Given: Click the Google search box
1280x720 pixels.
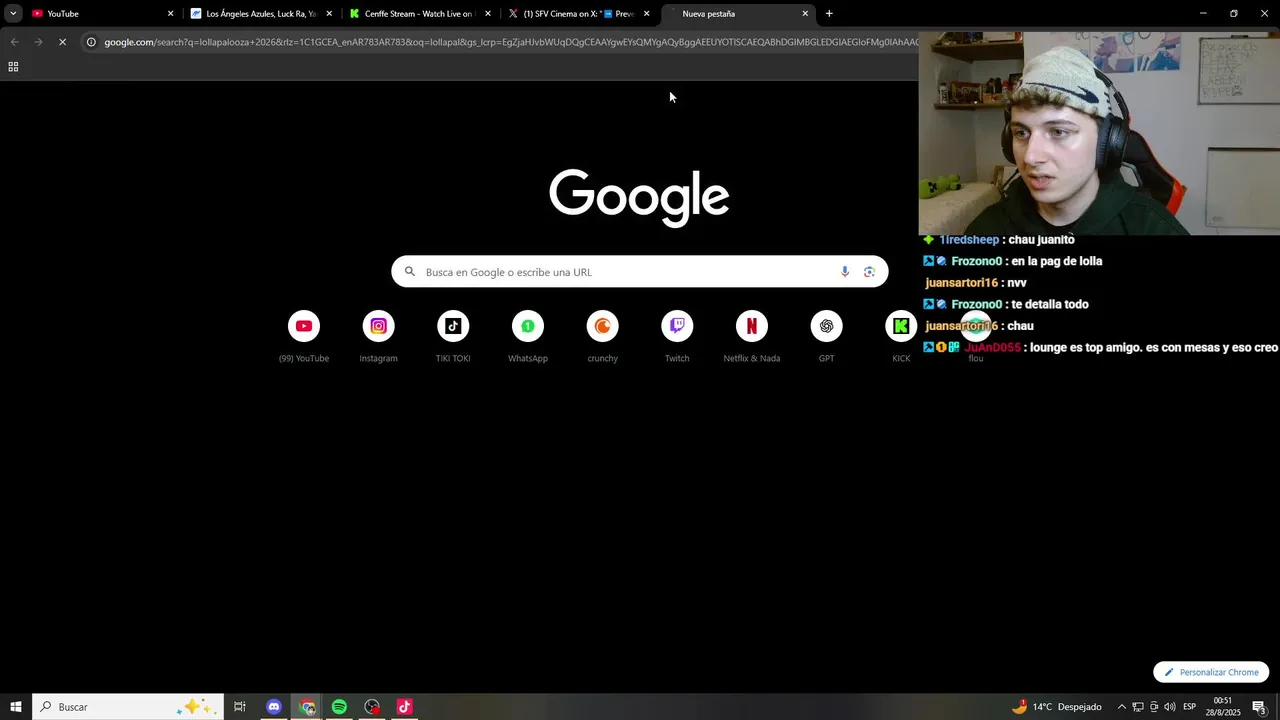Looking at the screenshot, I should (640, 272).
